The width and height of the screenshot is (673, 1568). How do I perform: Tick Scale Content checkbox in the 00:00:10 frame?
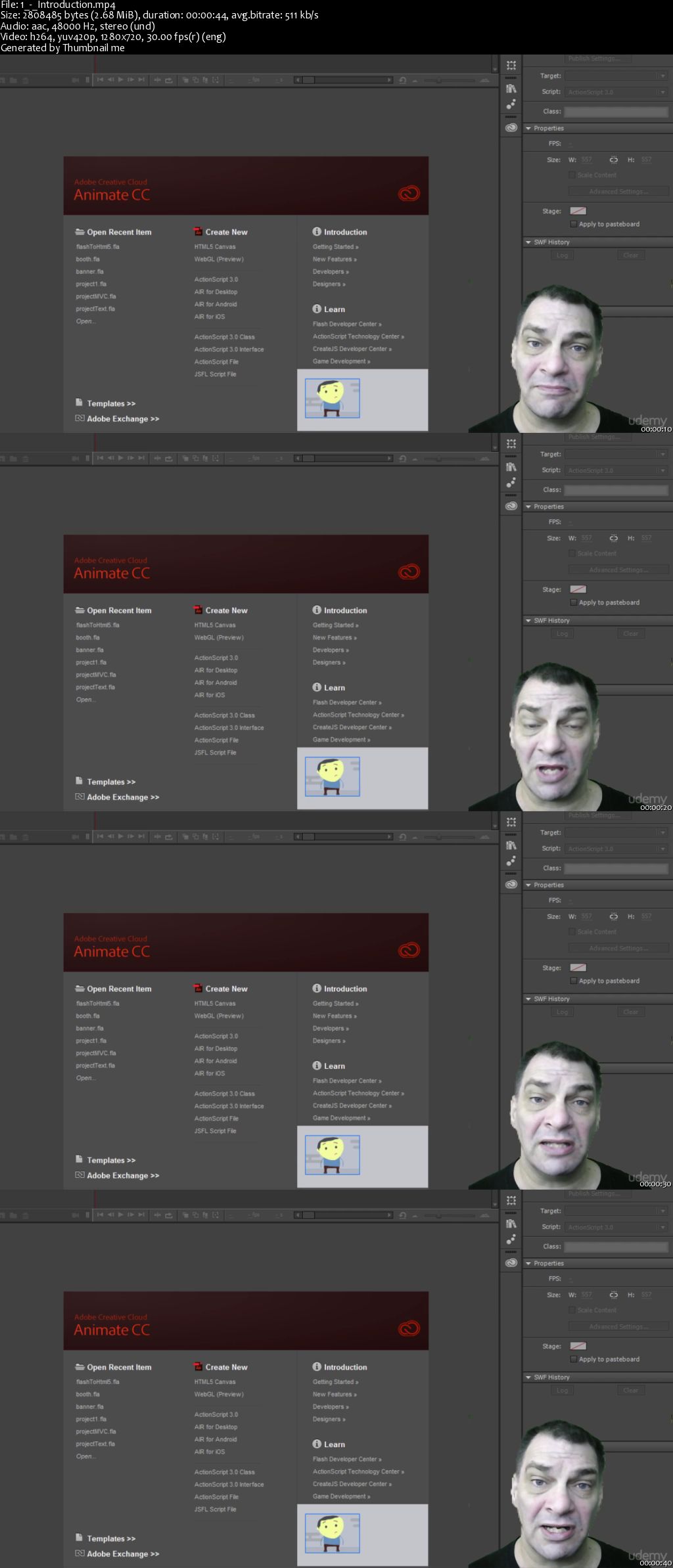coord(572,175)
